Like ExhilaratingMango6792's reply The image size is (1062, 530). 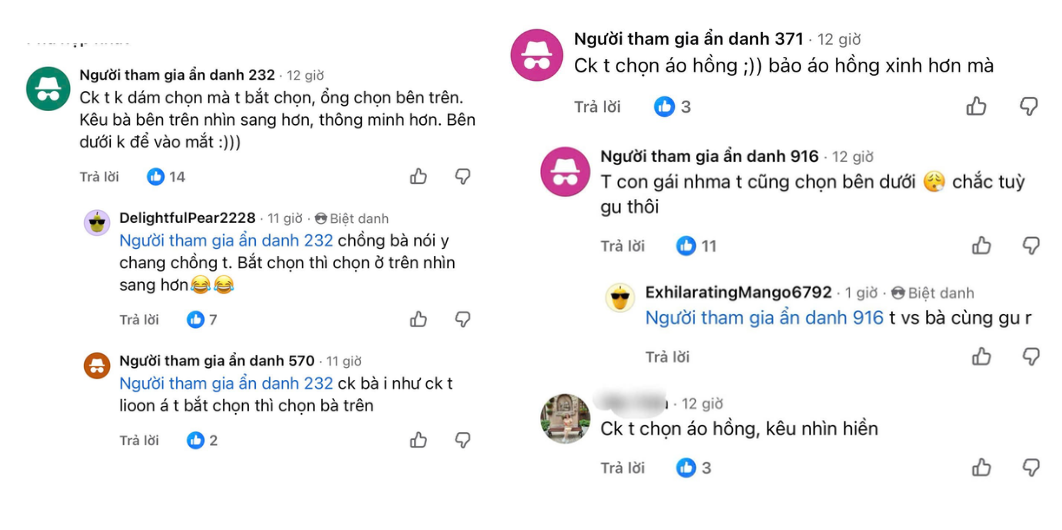(981, 356)
